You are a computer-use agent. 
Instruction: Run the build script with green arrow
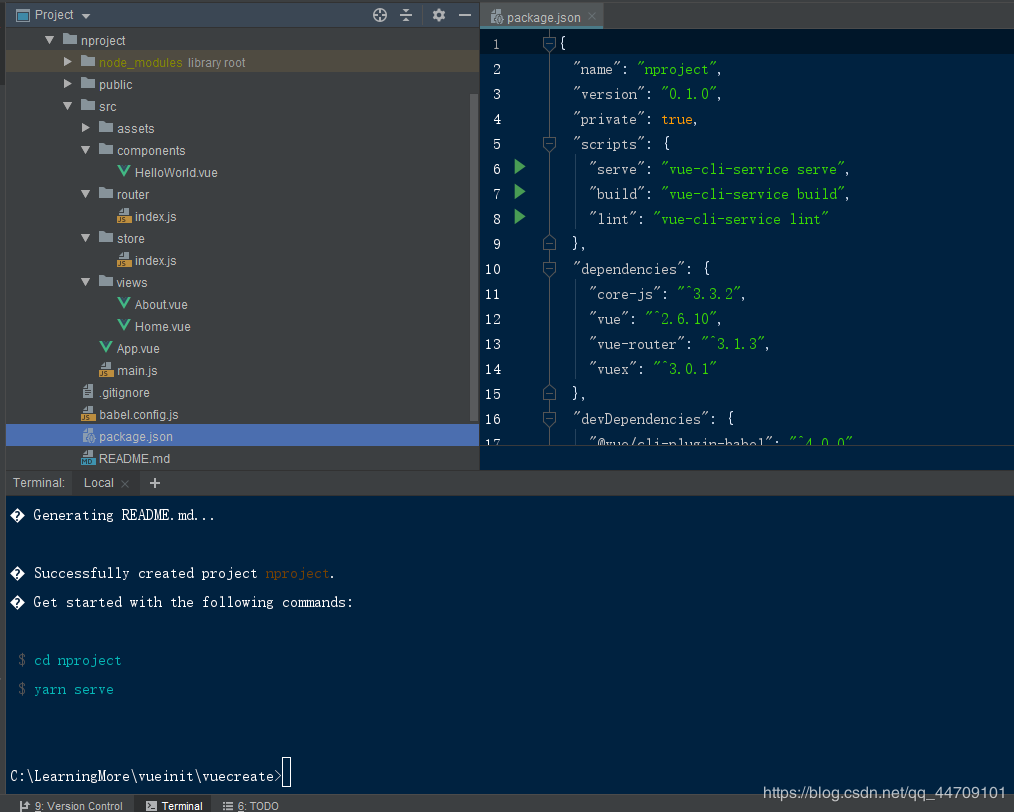(x=519, y=192)
